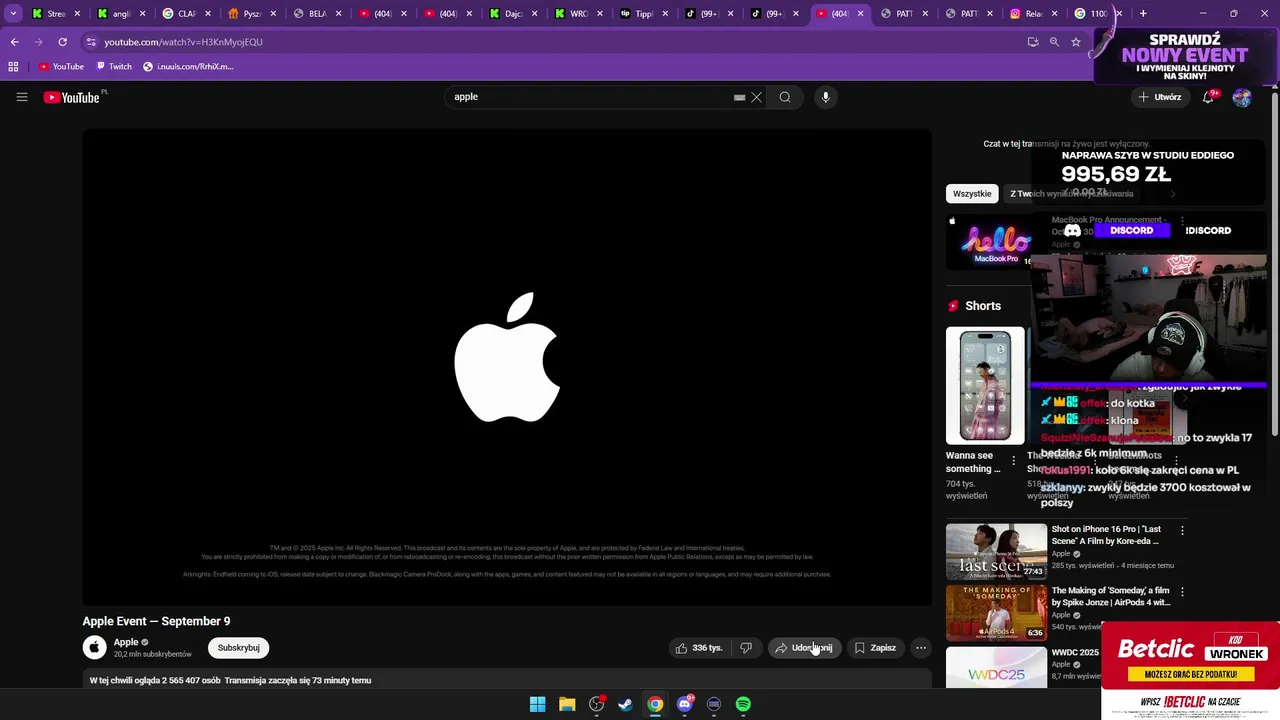Open the 'last scene' 27:43 thumbnail
Viewport: 1280px width, 720px height.
tap(996, 551)
